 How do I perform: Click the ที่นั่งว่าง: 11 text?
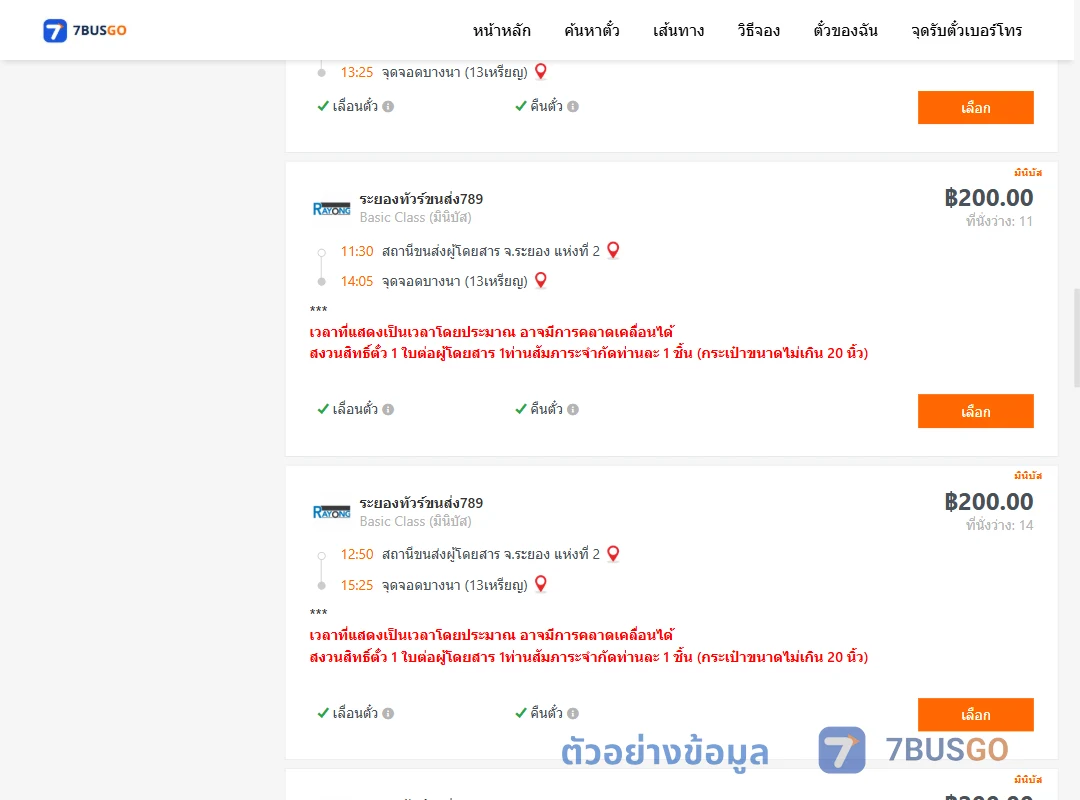pos(999,221)
